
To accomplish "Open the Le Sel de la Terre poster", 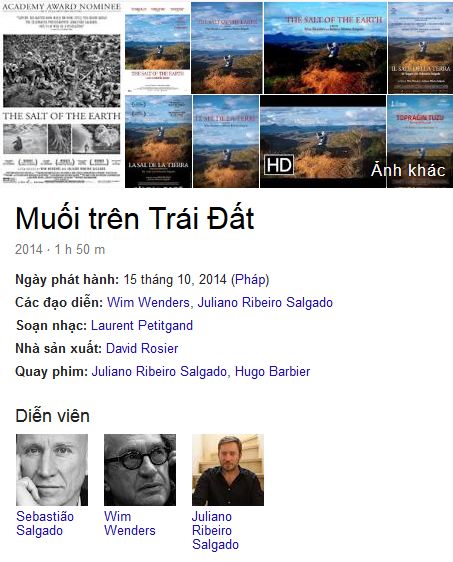I will [x=226, y=142].
